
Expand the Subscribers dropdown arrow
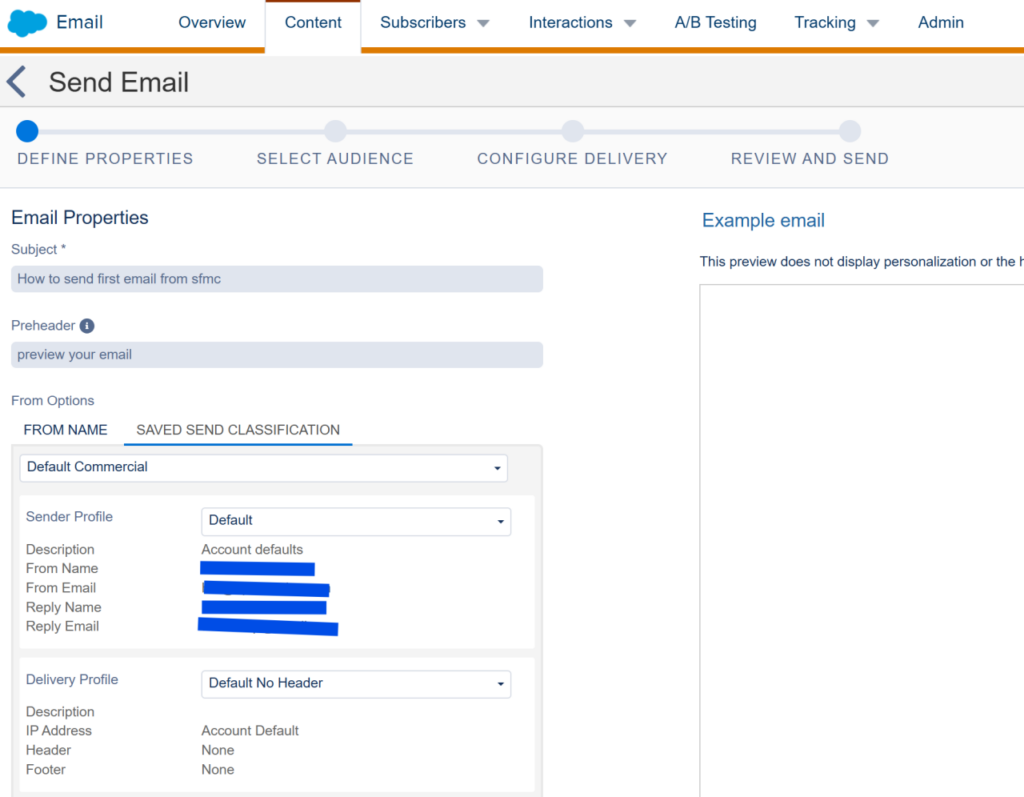(x=483, y=24)
